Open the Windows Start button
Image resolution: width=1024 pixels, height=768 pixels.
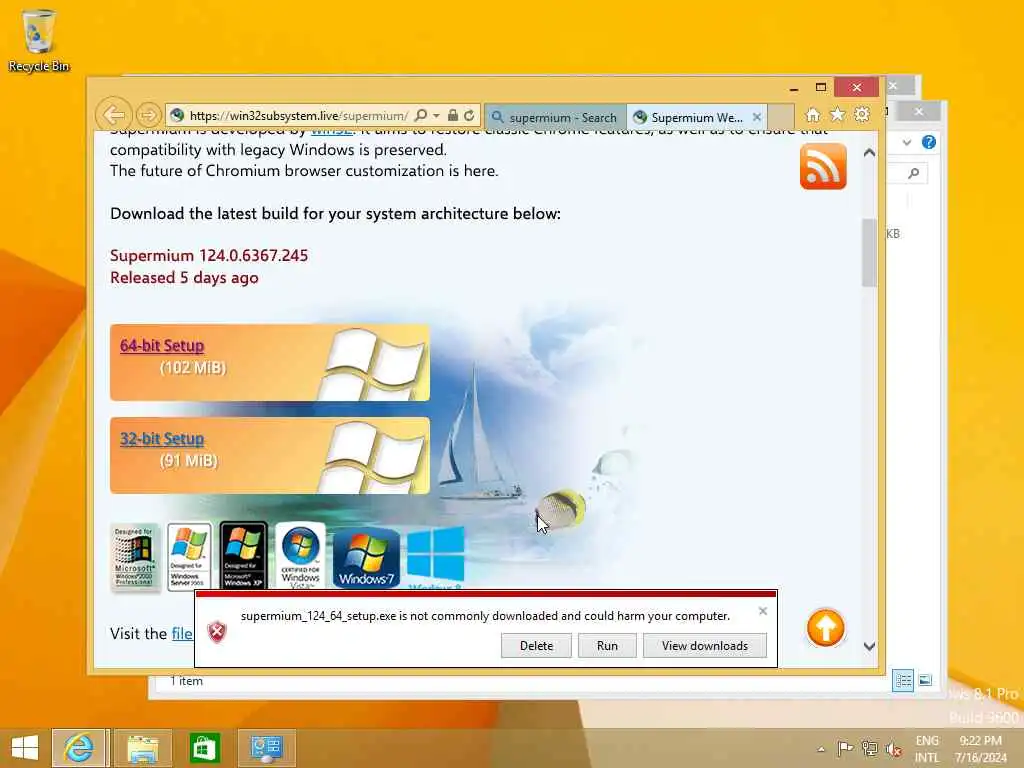pyautogui.click(x=25, y=748)
